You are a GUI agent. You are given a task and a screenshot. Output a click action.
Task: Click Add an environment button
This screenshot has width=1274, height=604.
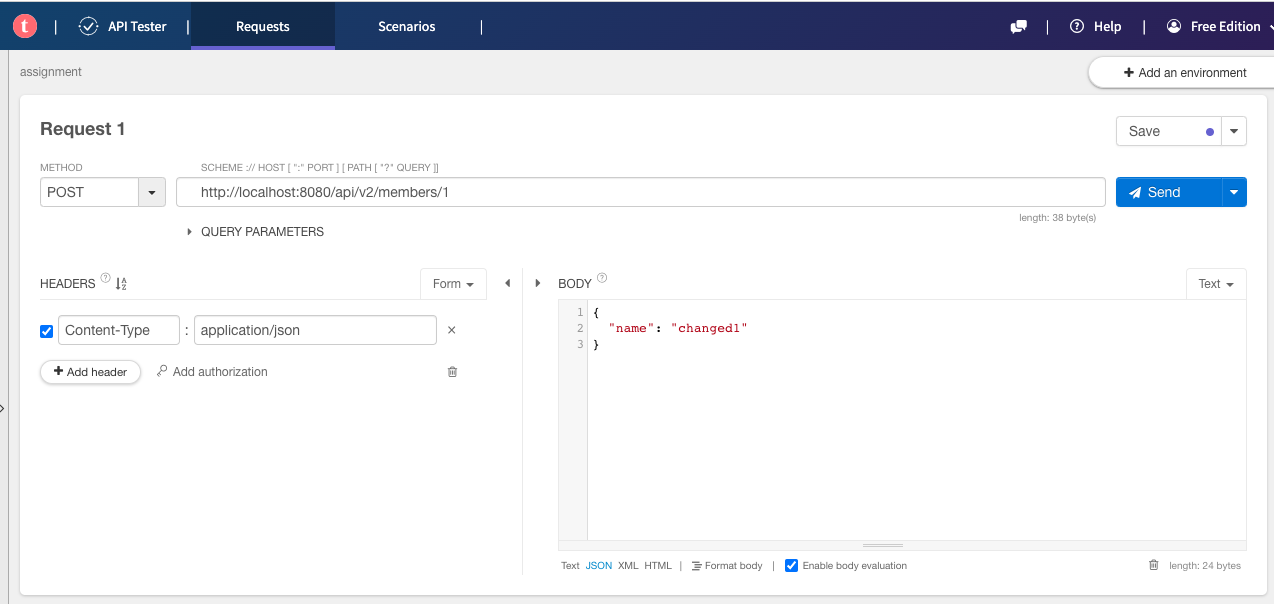tap(1184, 73)
